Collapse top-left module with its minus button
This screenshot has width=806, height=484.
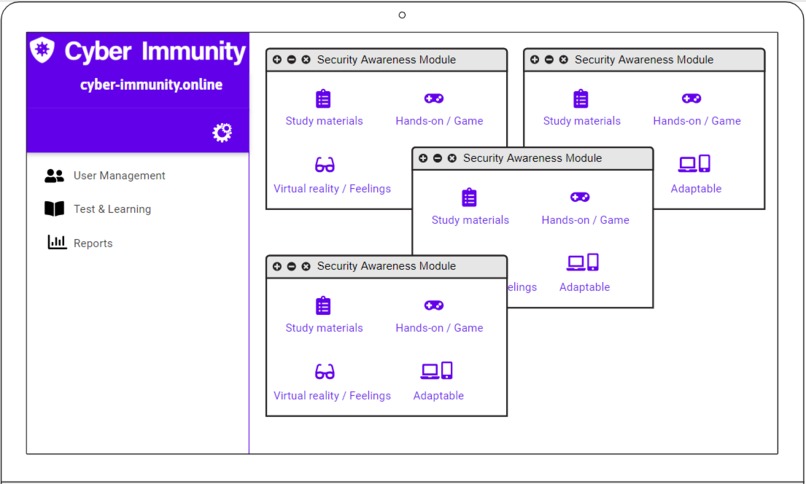(291, 60)
